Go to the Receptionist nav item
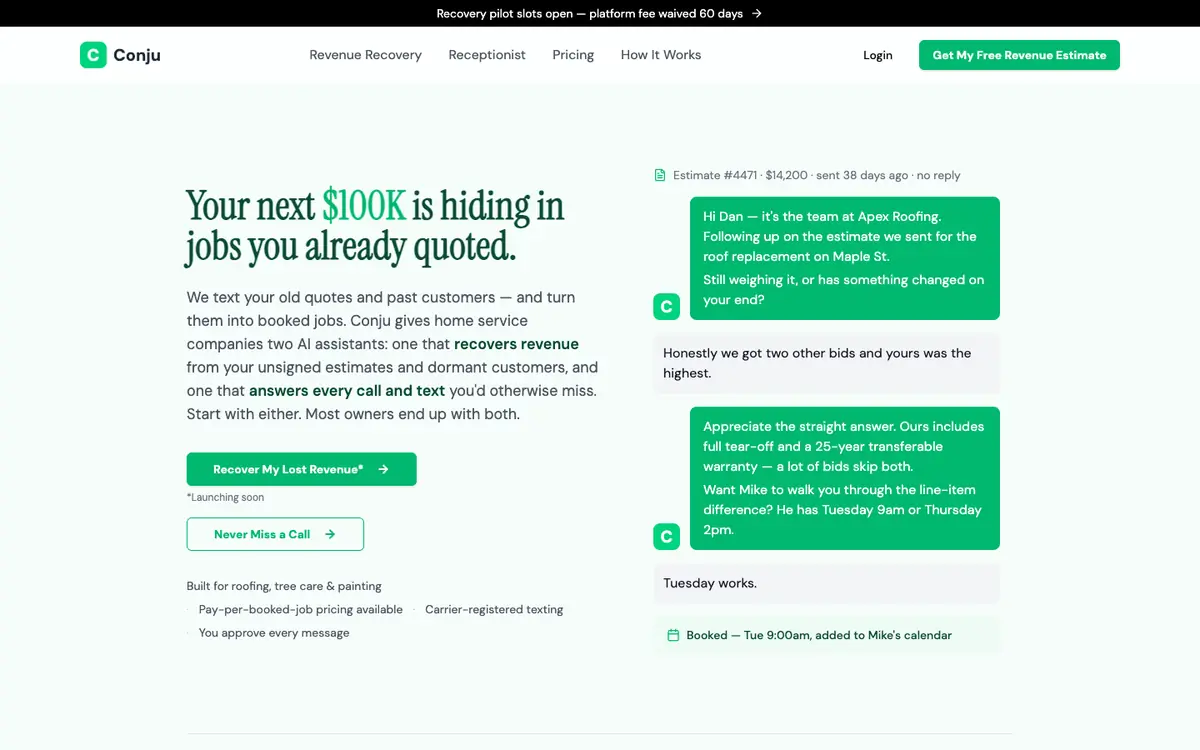Image resolution: width=1200 pixels, height=750 pixels. [487, 55]
